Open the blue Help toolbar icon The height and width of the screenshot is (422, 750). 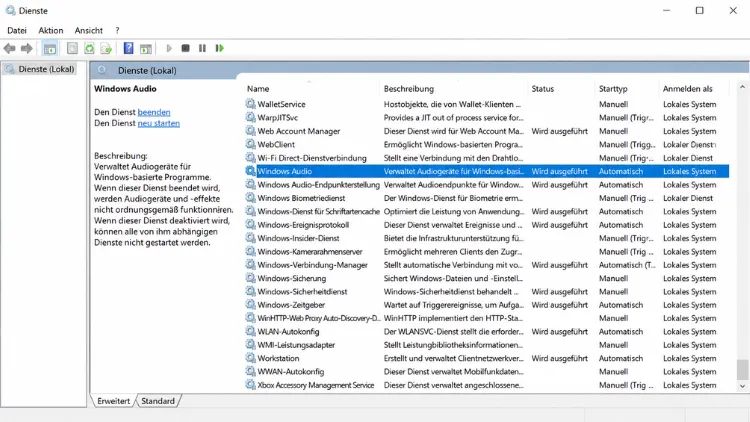point(128,48)
